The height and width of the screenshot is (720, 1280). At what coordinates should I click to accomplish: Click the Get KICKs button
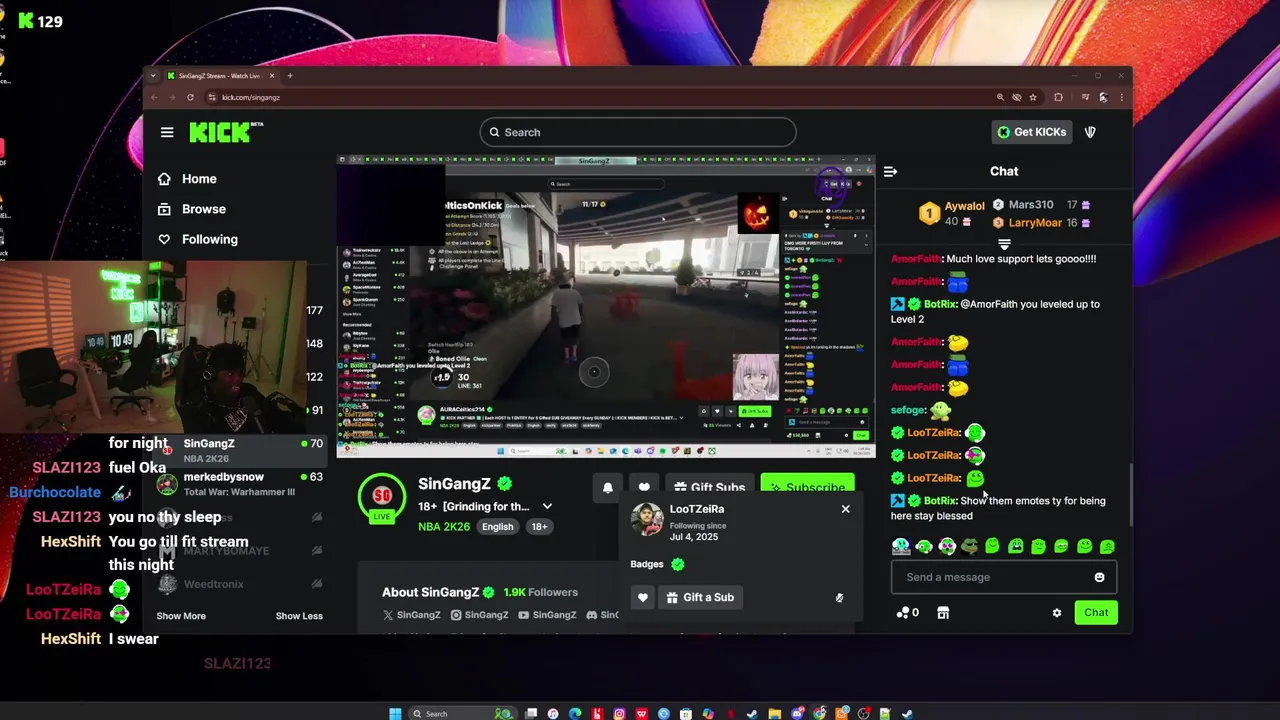[x=1032, y=132]
